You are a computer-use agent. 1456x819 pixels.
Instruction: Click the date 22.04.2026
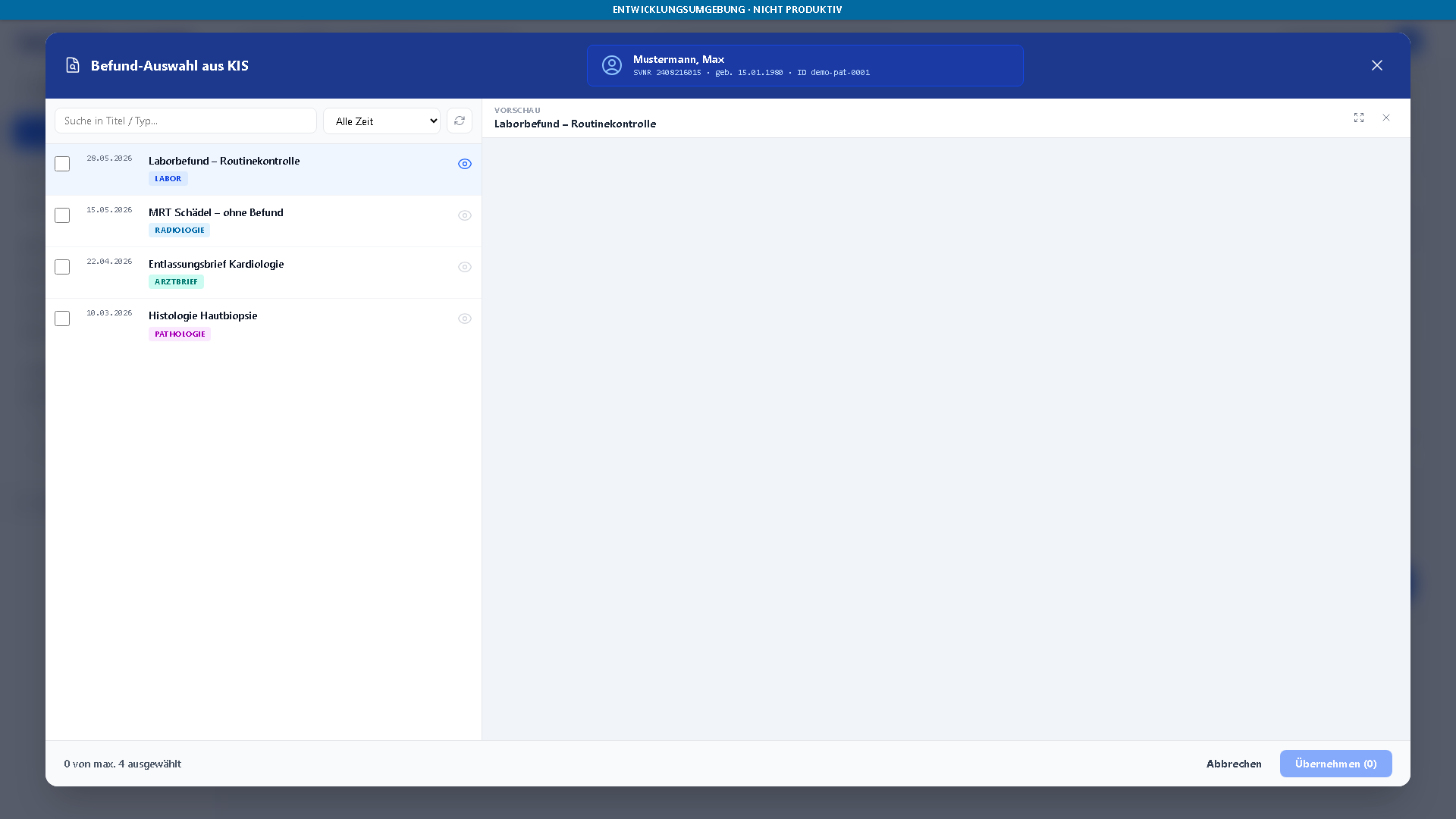point(109,262)
